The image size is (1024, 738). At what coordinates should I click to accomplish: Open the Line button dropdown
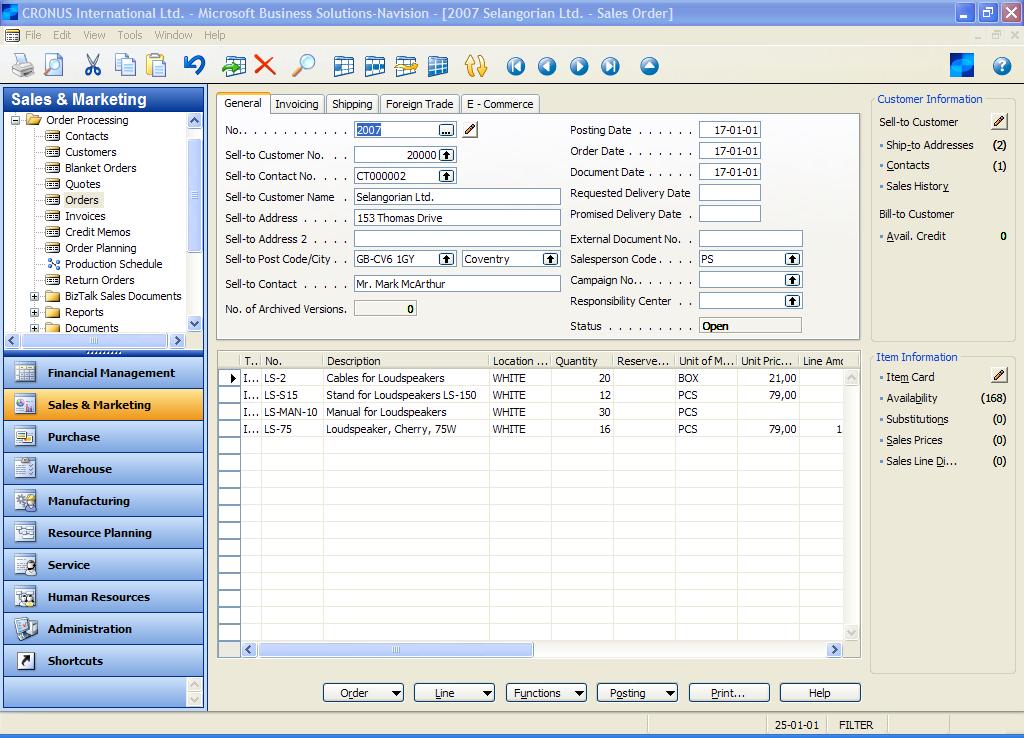pos(488,693)
